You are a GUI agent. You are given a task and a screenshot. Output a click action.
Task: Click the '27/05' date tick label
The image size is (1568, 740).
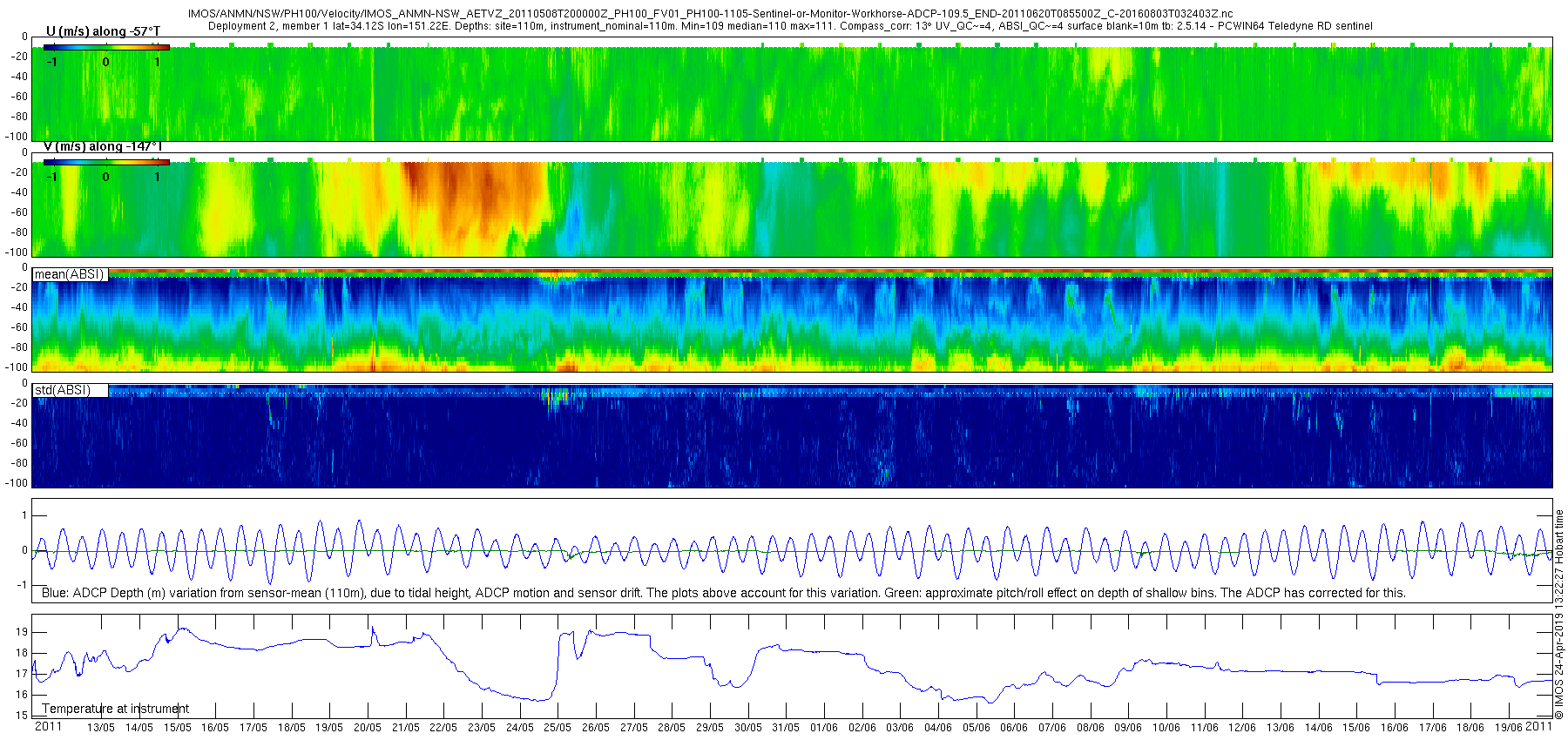click(x=634, y=728)
